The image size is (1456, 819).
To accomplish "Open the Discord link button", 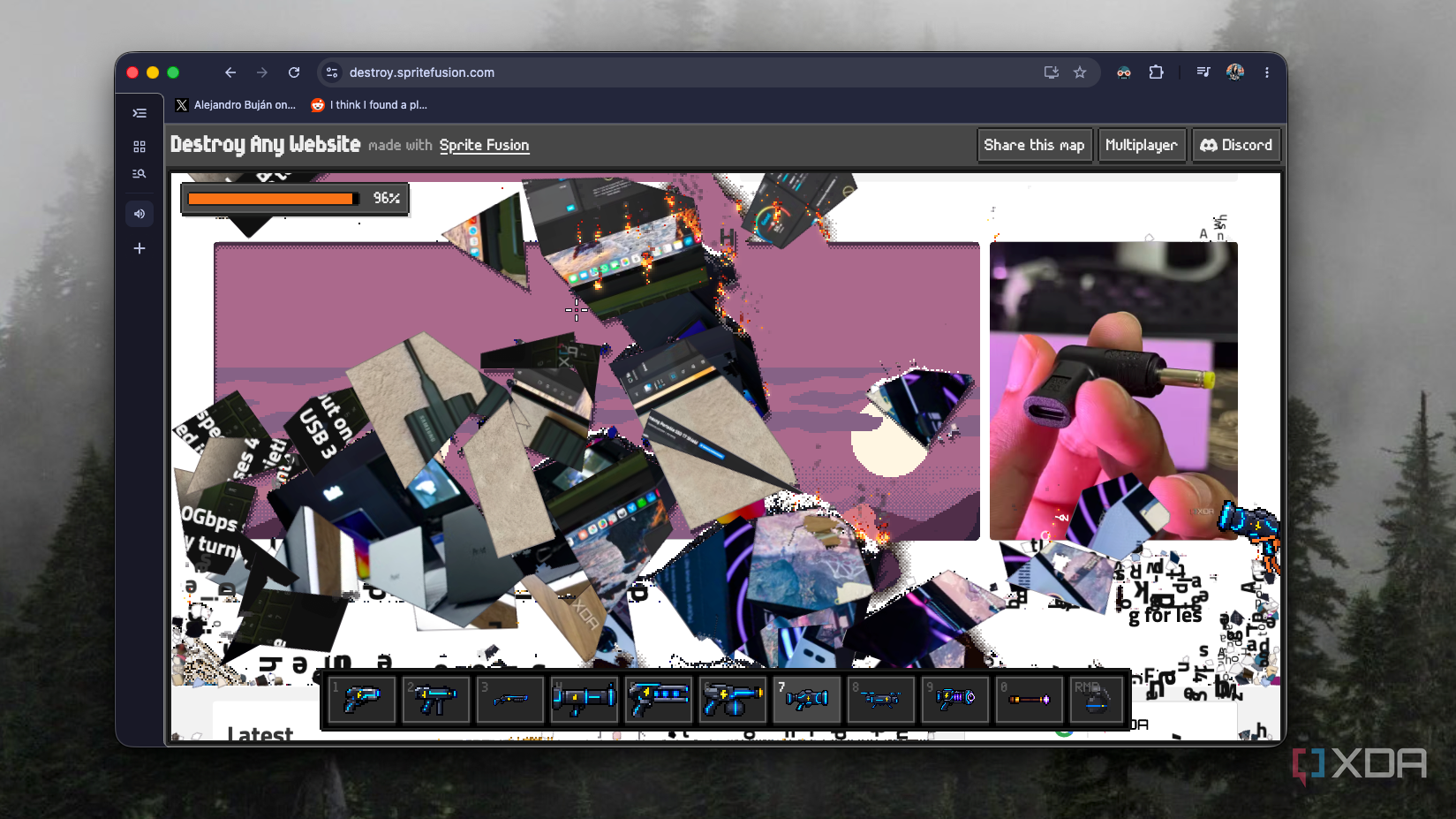I will [1236, 145].
